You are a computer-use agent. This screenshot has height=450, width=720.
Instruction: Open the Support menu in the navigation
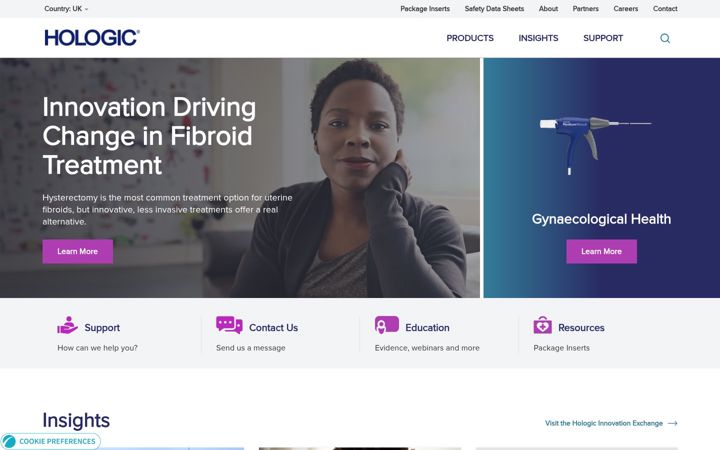[603, 38]
